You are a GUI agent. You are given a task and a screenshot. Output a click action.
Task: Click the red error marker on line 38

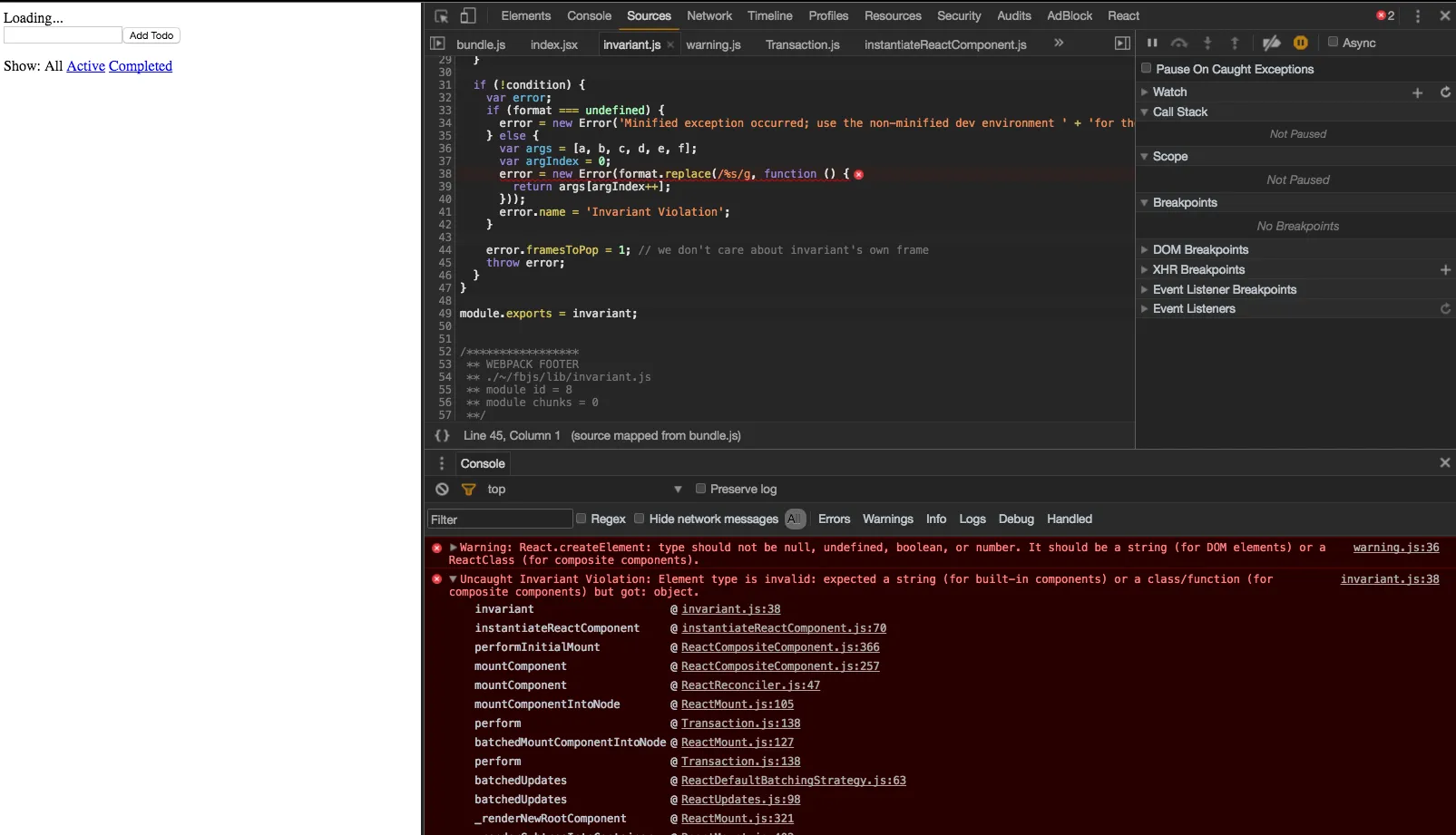tap(858, 174)
